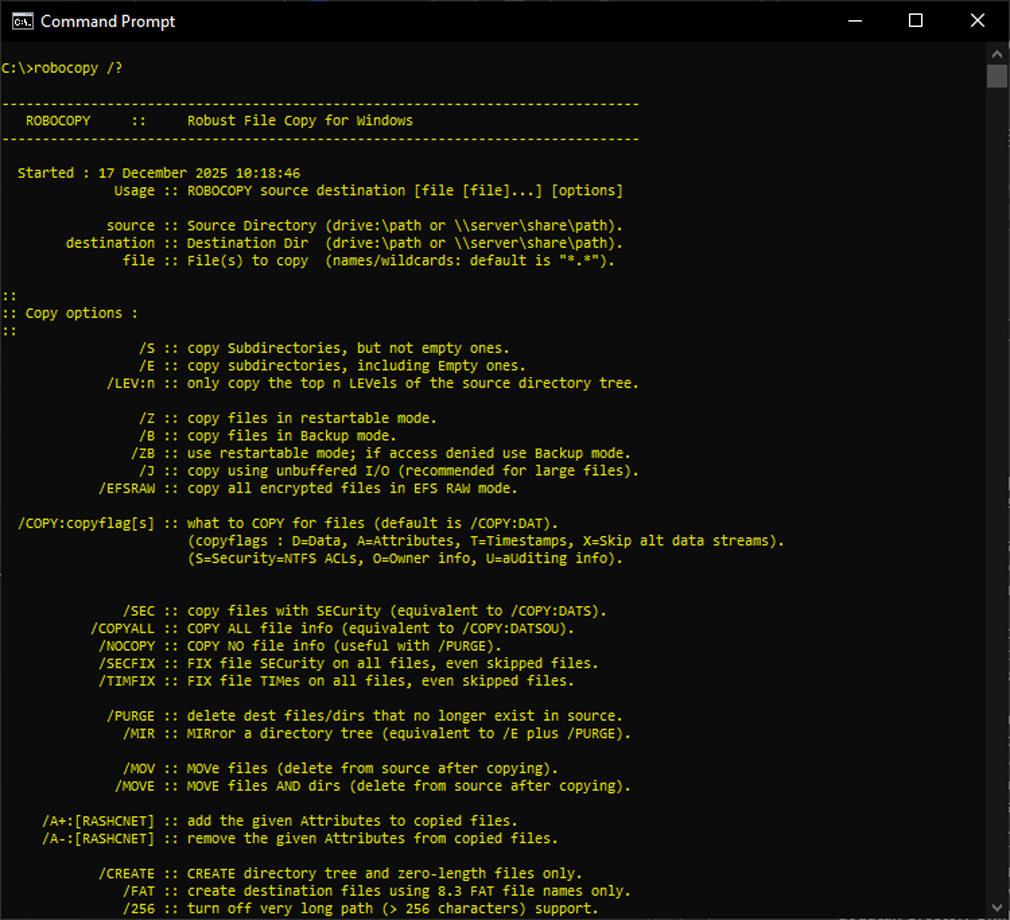Click the '/CREATE' directory tree line

point(330,873)
